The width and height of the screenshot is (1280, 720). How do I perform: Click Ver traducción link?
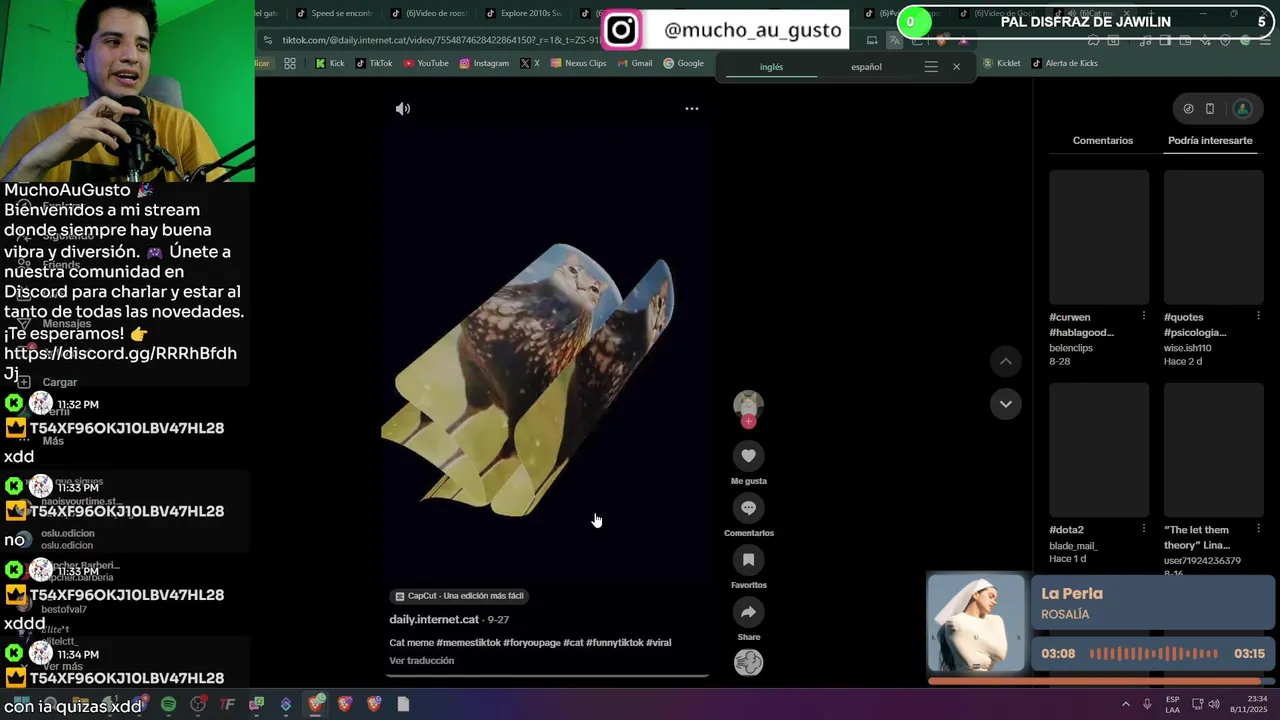[x=421, y=661]
